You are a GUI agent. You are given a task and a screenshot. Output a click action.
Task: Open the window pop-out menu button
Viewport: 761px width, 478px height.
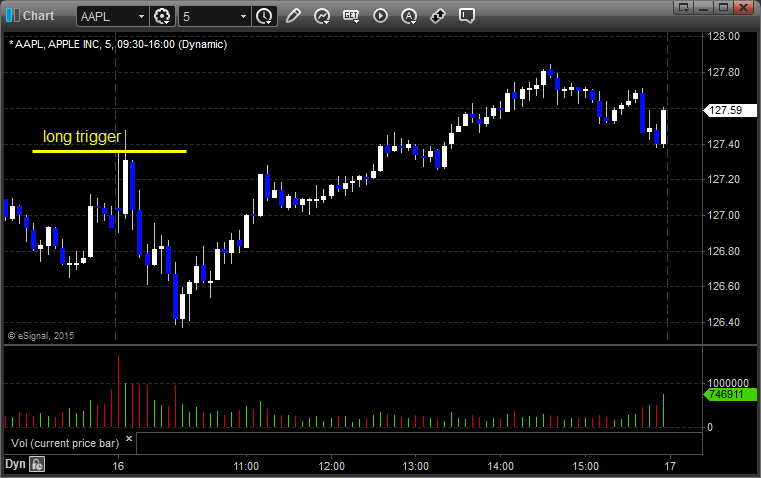pos(684,7)
